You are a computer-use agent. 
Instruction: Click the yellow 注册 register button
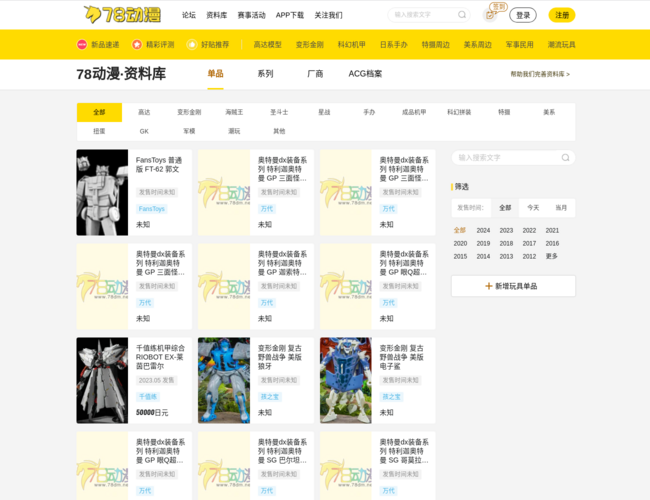(562, 15)
